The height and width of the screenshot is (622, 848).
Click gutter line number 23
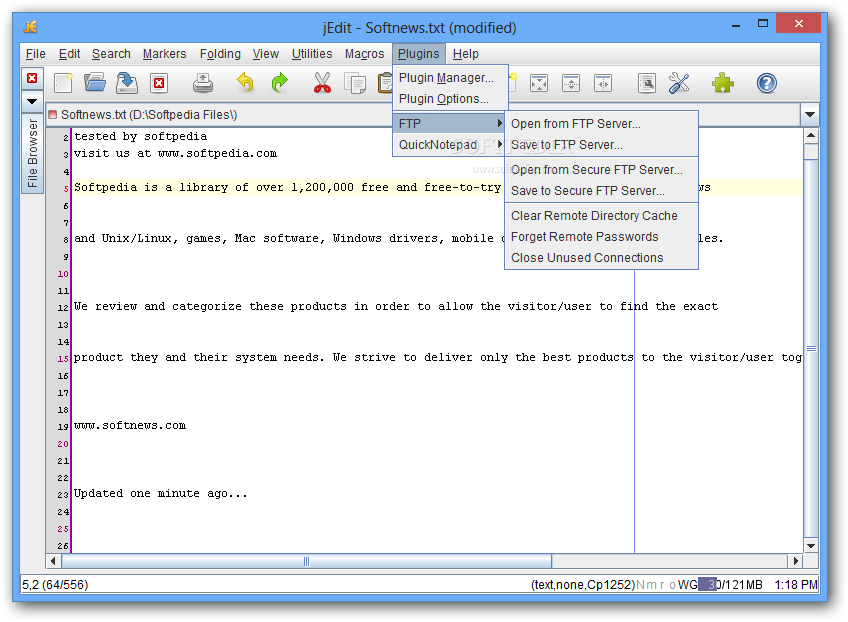[x=63, y=495]
